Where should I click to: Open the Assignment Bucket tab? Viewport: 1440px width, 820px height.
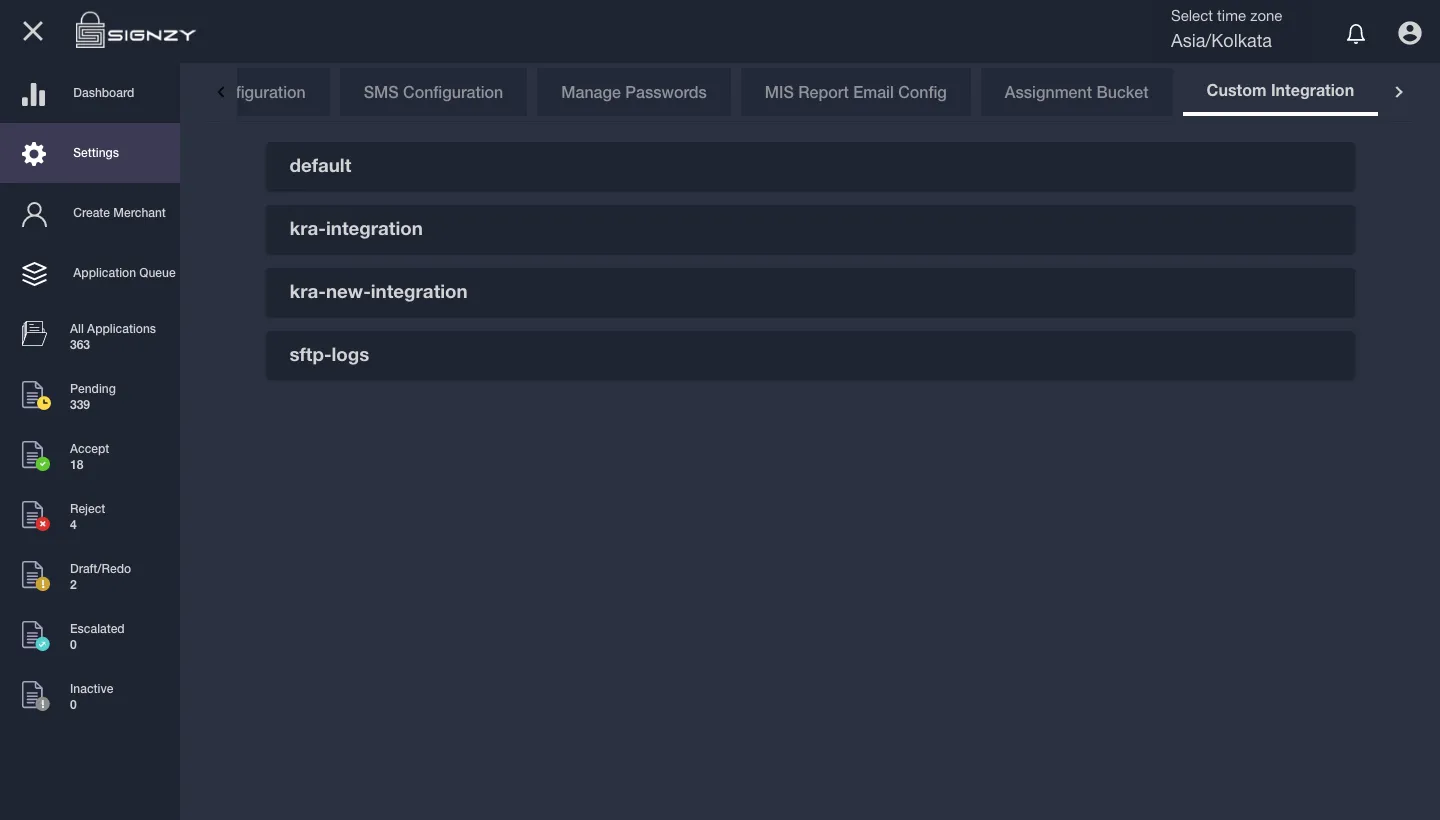point(1076,92)
